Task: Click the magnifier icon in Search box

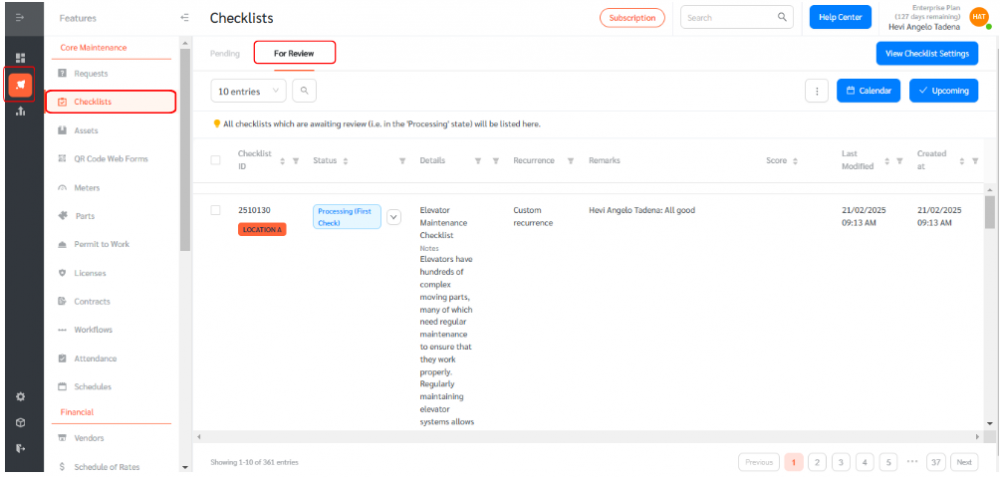Action: point(782,17)
